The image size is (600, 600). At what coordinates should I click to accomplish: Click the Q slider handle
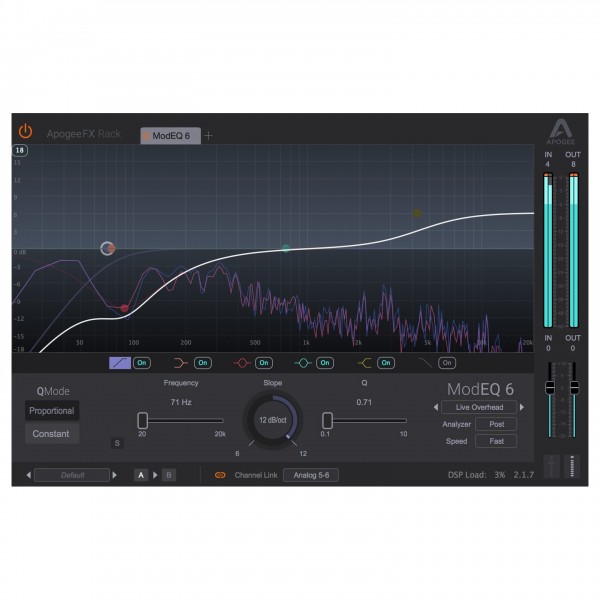(327, 420)
